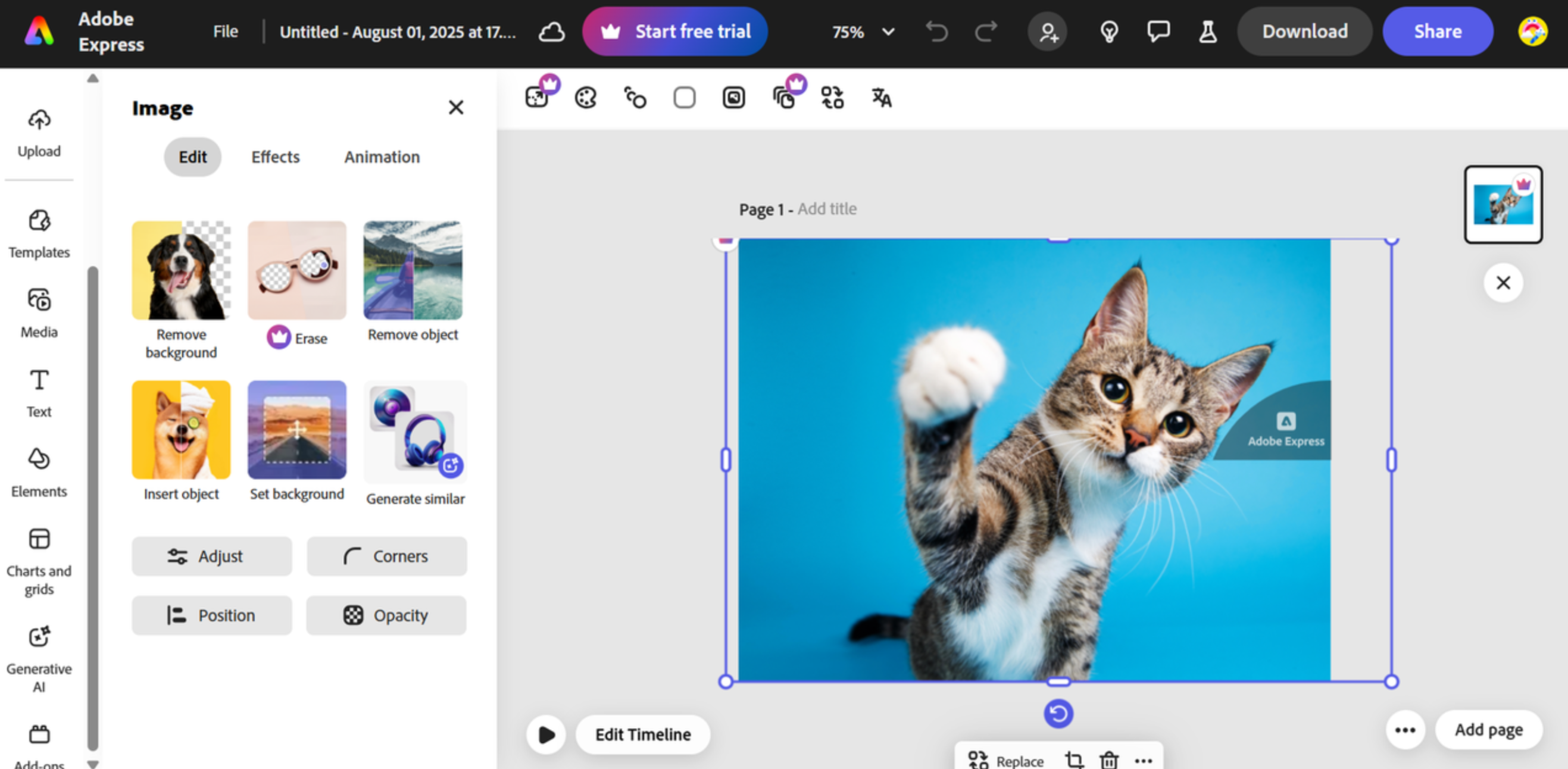Screen dimensions: 1568x769
Task: Open the Templates panel
Action: 39,234
